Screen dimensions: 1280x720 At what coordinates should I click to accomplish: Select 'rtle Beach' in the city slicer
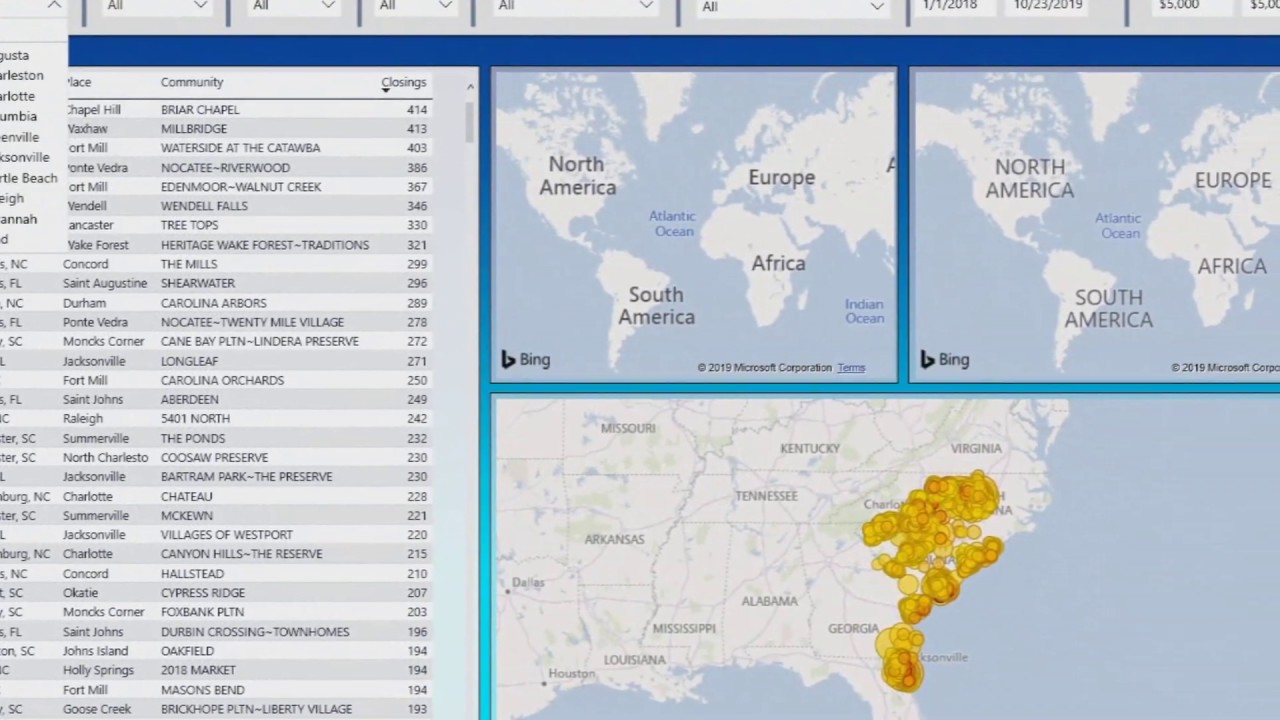29,178
